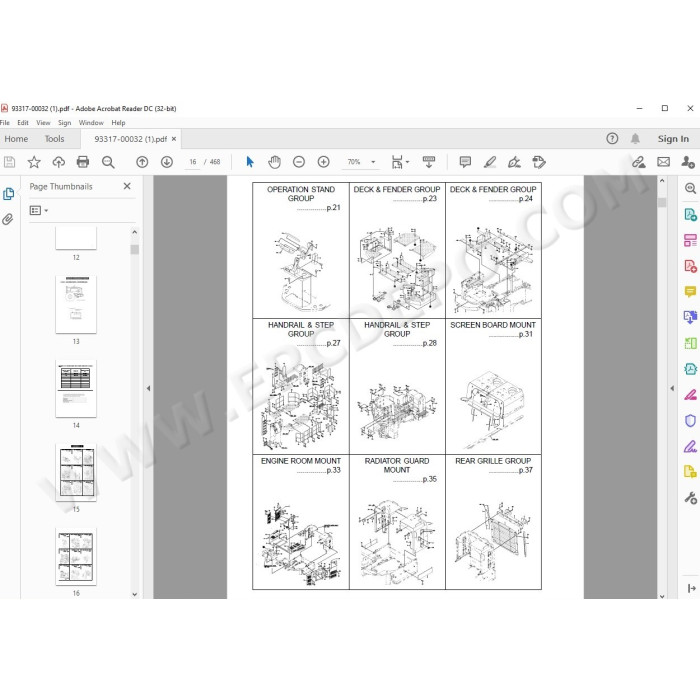
Task: Switch to the Home tab
Action: pos(16,139)
